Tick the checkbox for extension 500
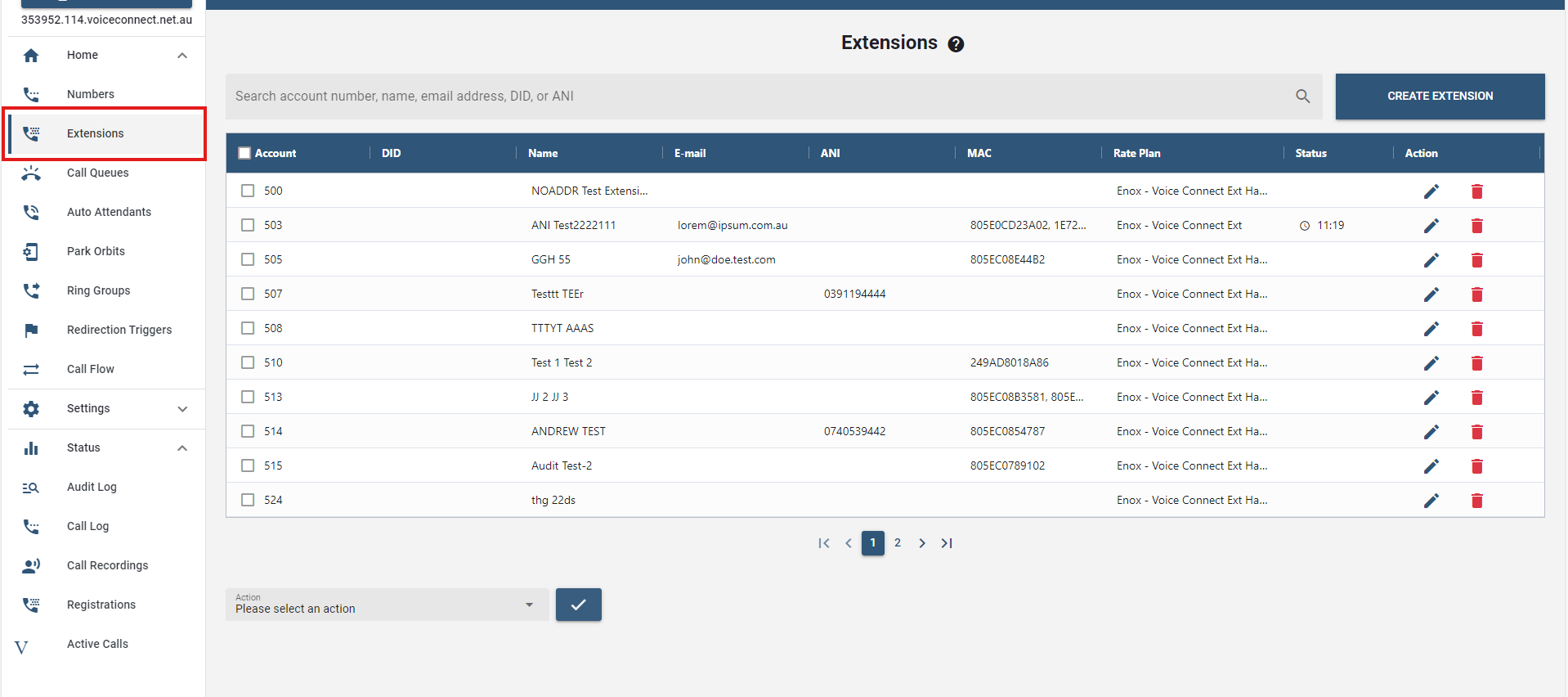Viewport: 1568px width, 697px height. pyautogui.click(x=248, y=191)
